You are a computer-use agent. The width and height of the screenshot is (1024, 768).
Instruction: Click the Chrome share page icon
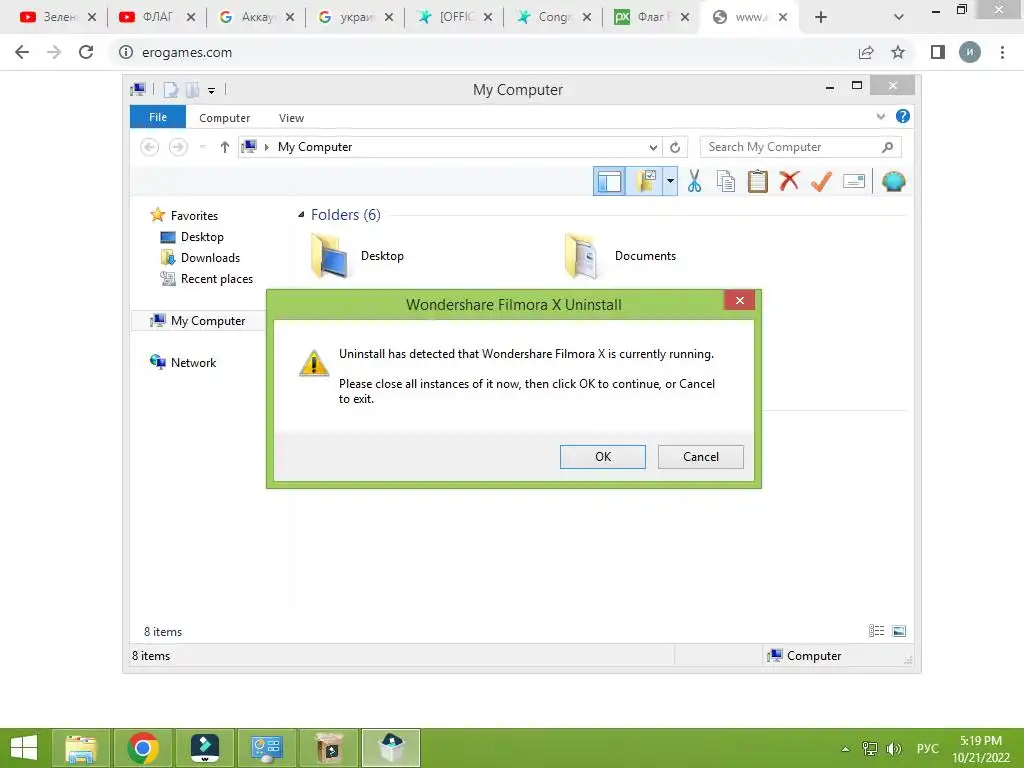[866, 52]
